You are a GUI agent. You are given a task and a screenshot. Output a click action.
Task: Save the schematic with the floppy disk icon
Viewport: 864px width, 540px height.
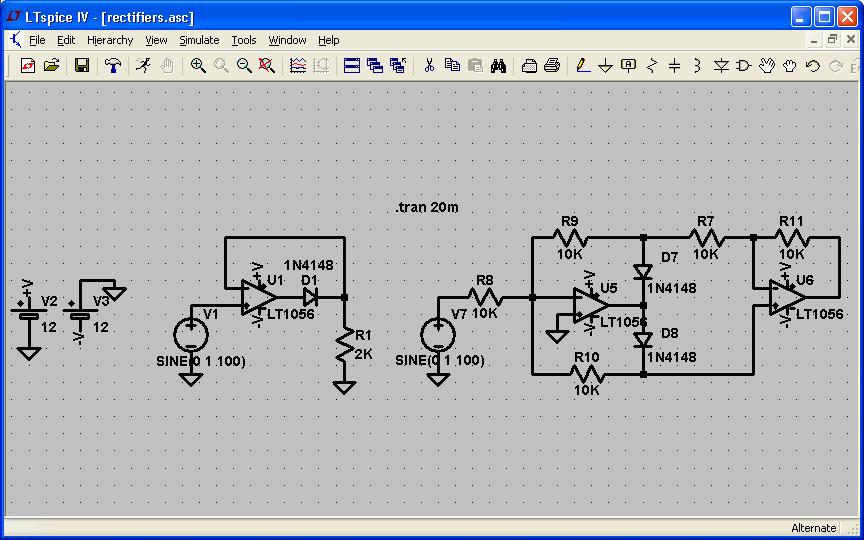[x=82, y=66]
